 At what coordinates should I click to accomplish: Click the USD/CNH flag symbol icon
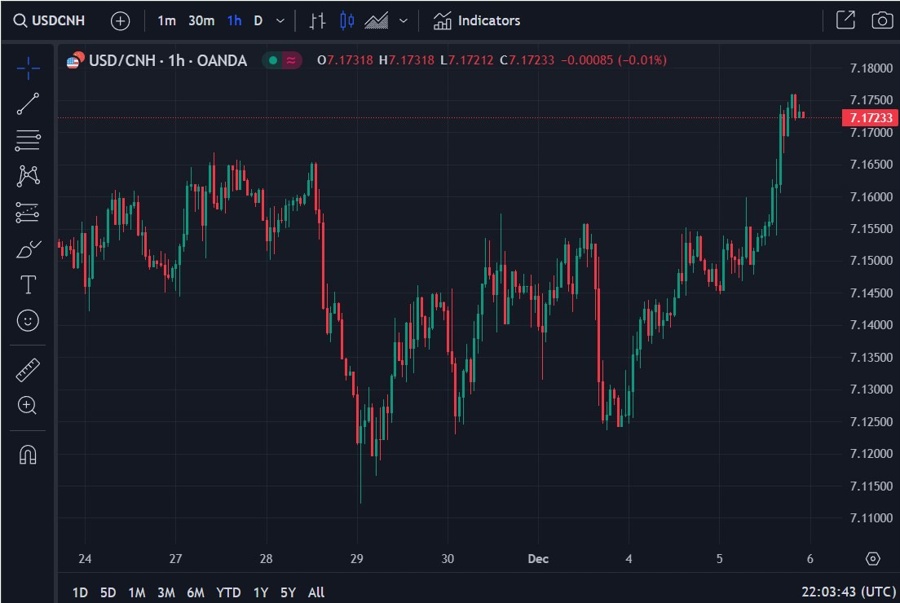point(75,60)
